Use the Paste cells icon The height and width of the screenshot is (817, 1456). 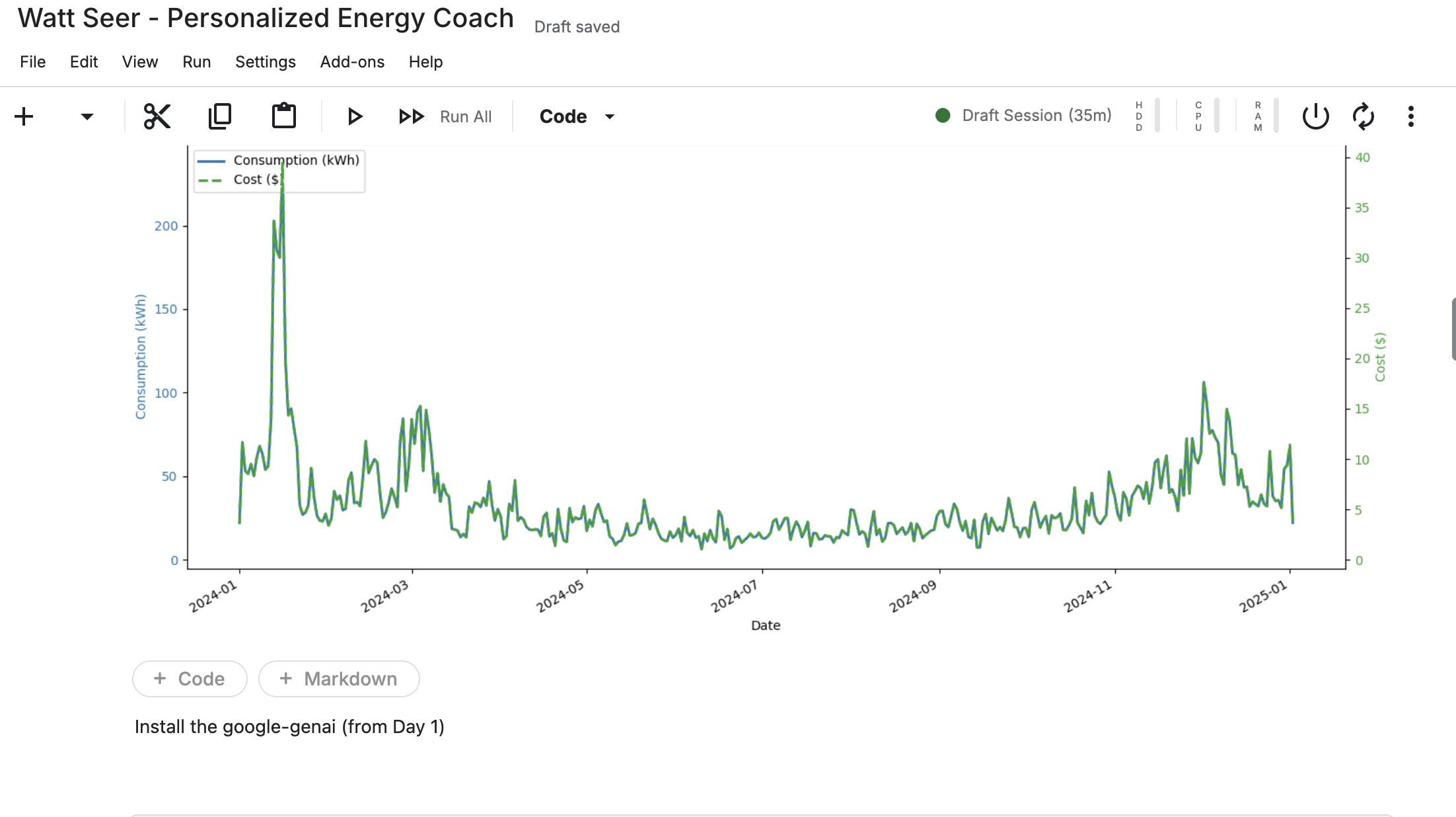[283, 116]
